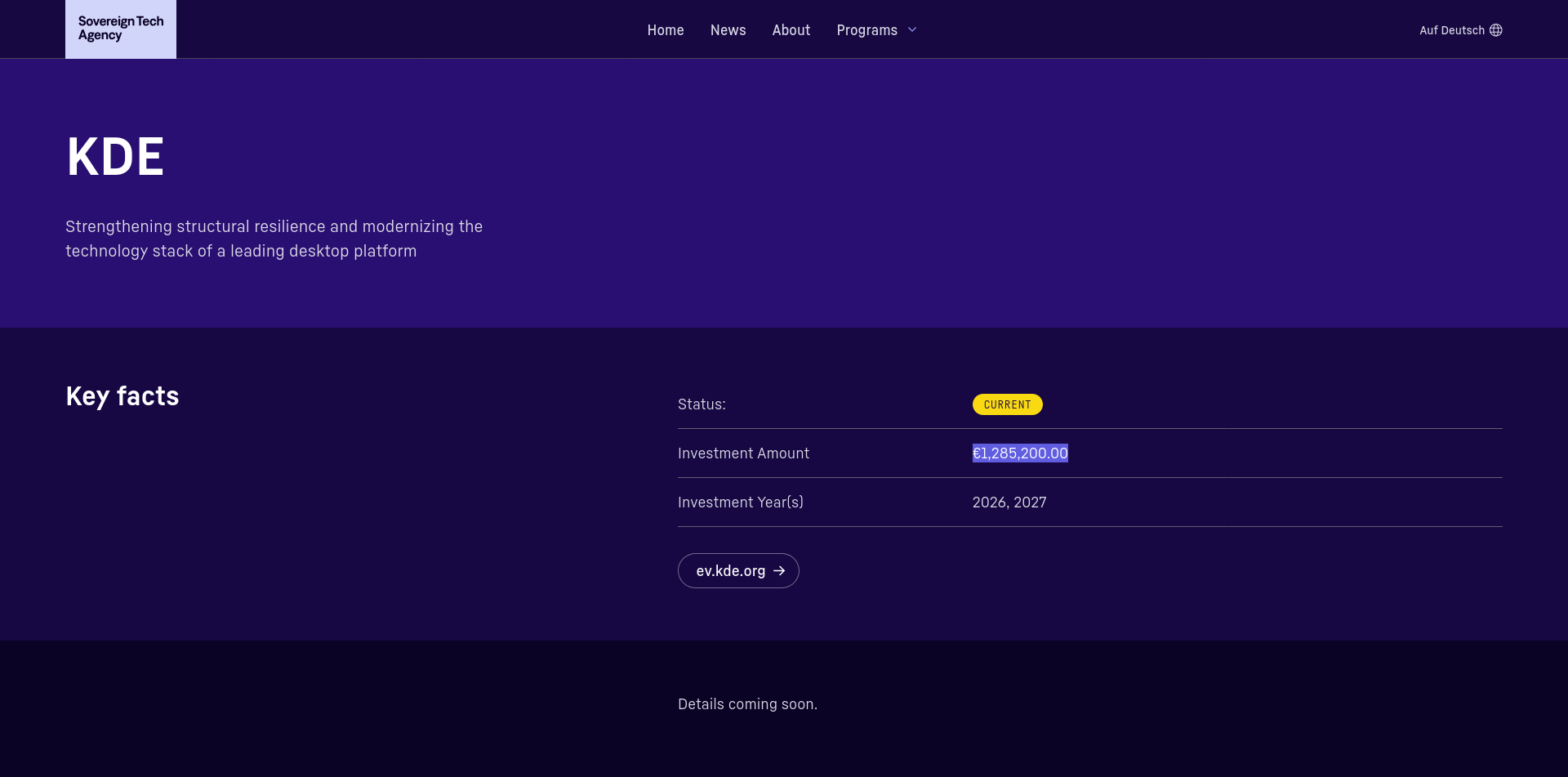This screenshot has width=1568, height=777.
Task: Open the Home page link
Action: click(666, 30)
